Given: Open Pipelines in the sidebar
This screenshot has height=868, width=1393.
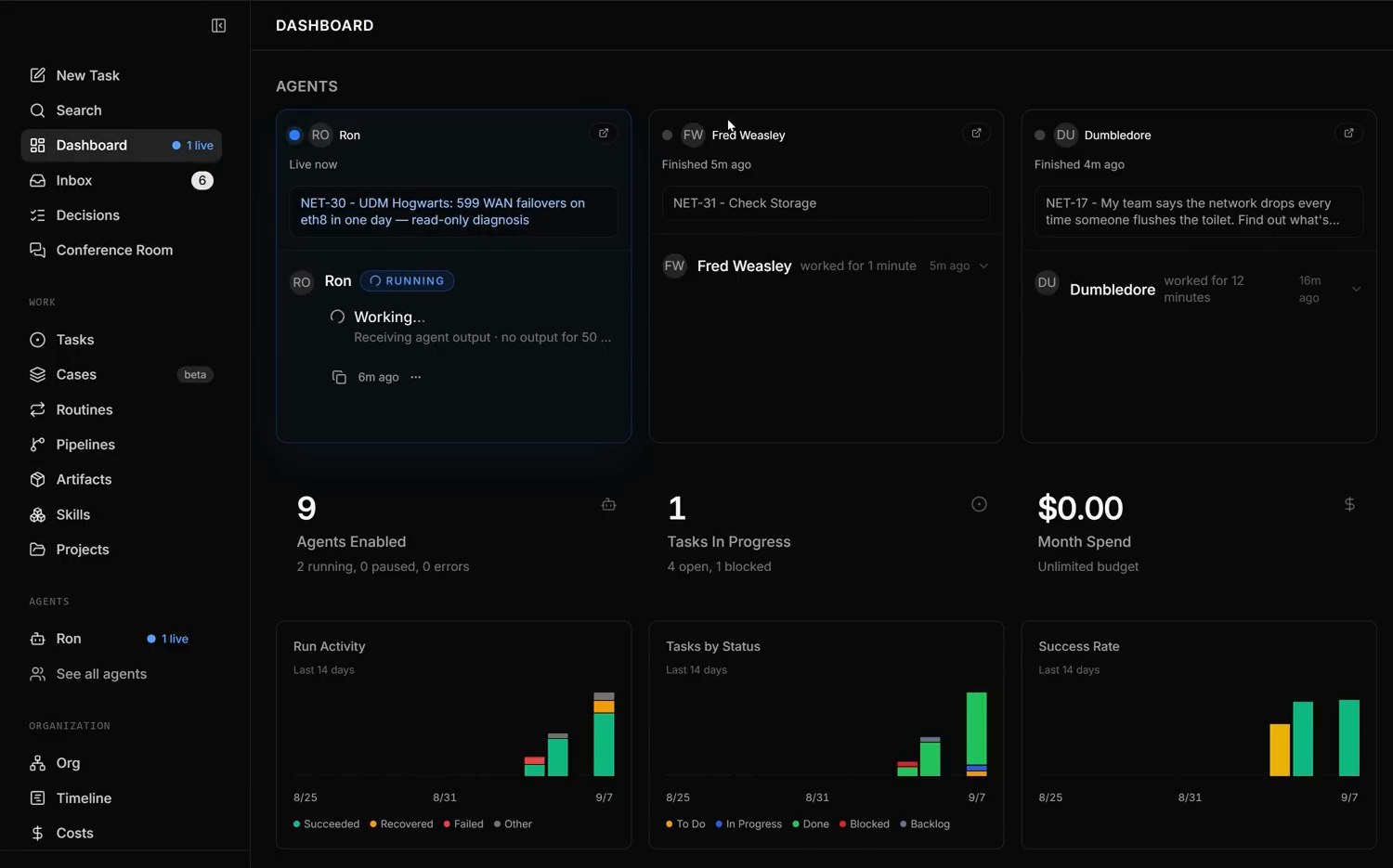Looking at the screenshot, I should coord(121,445).
